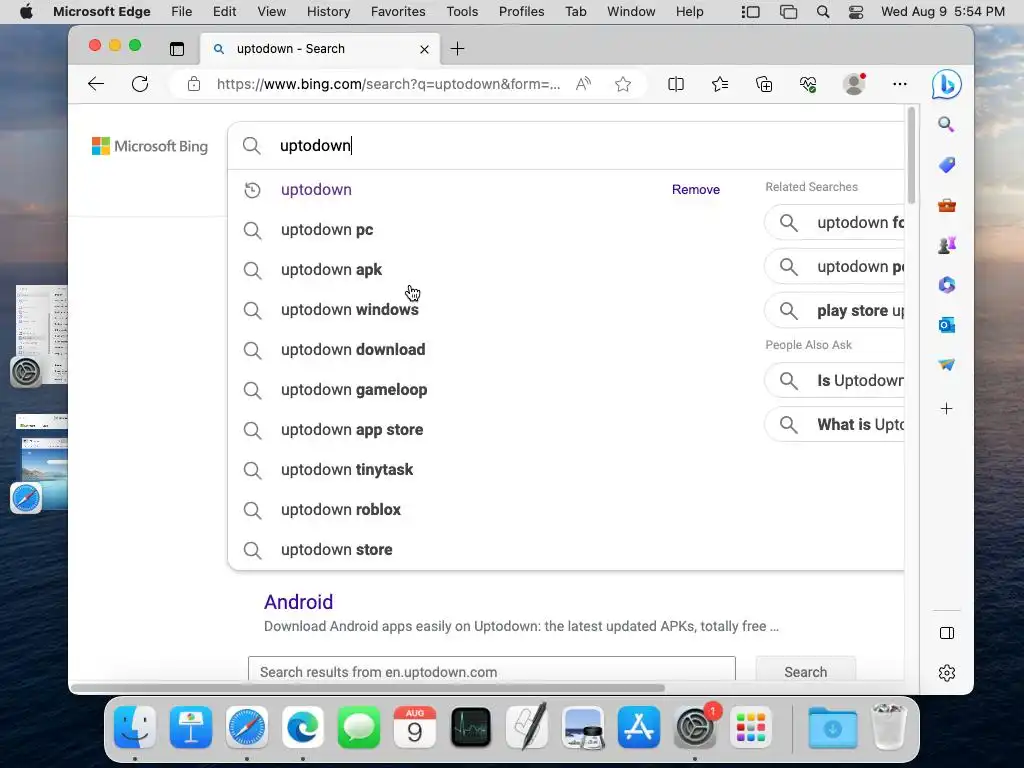Choose suggestion uptodown tinytask

[347, 470]
